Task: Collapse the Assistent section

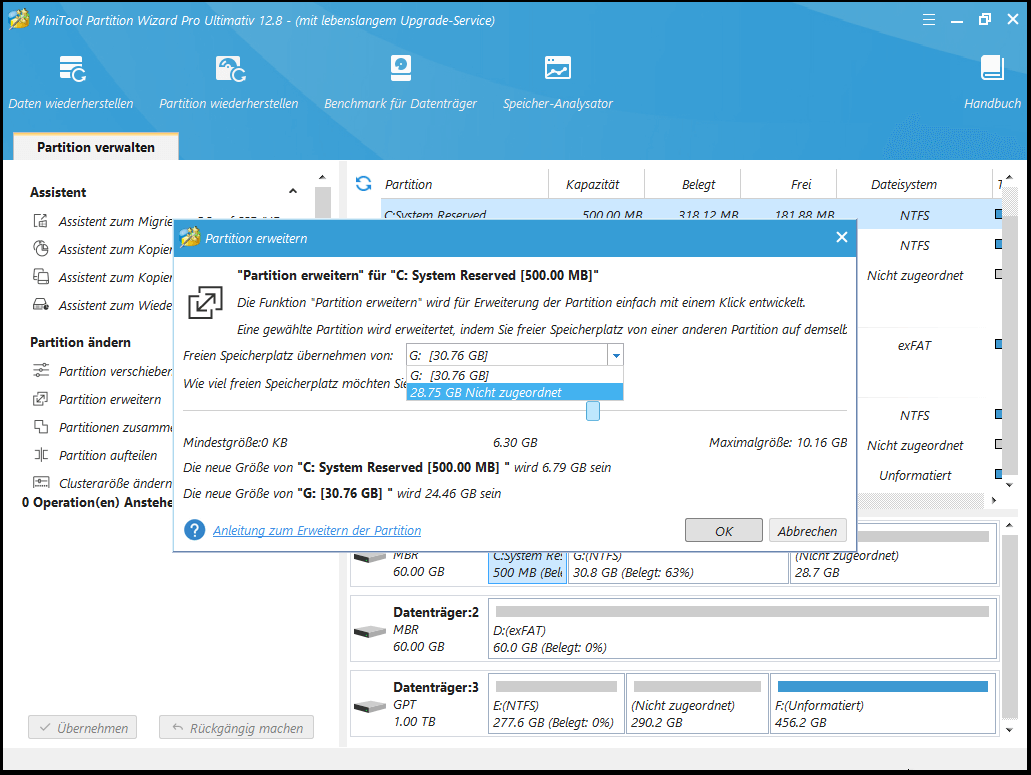Action: (x=293, y=191)
